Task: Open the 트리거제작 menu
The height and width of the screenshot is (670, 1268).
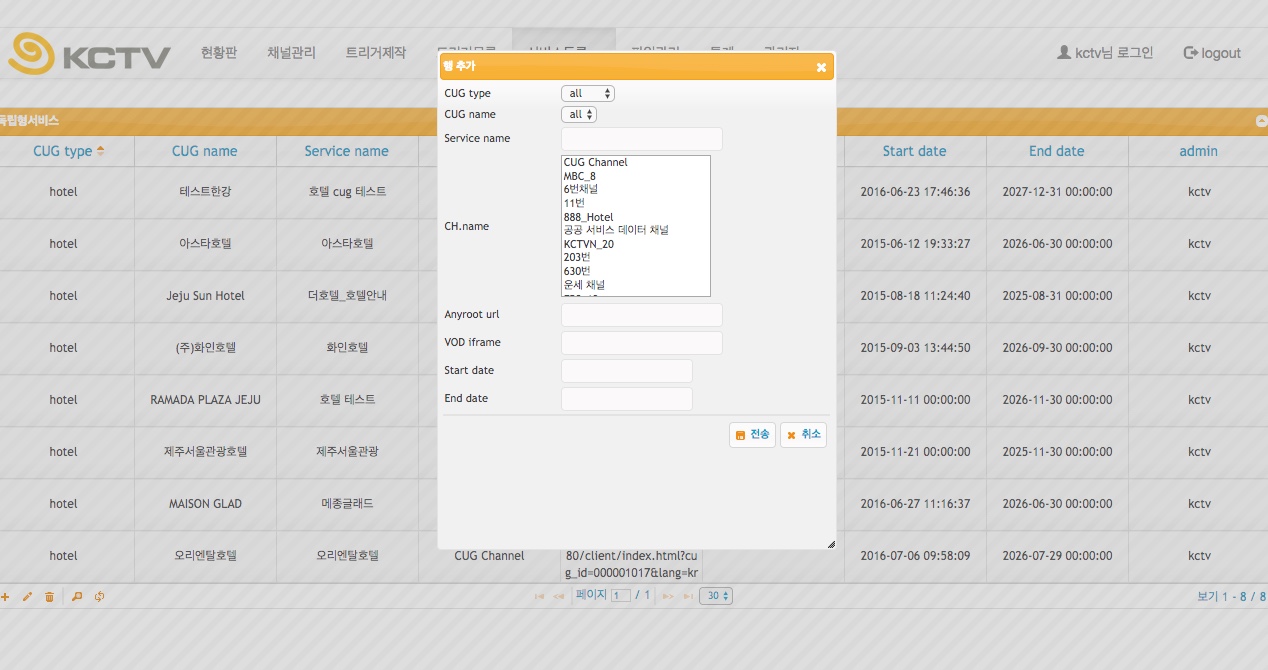Action: (x=376, y=53)
